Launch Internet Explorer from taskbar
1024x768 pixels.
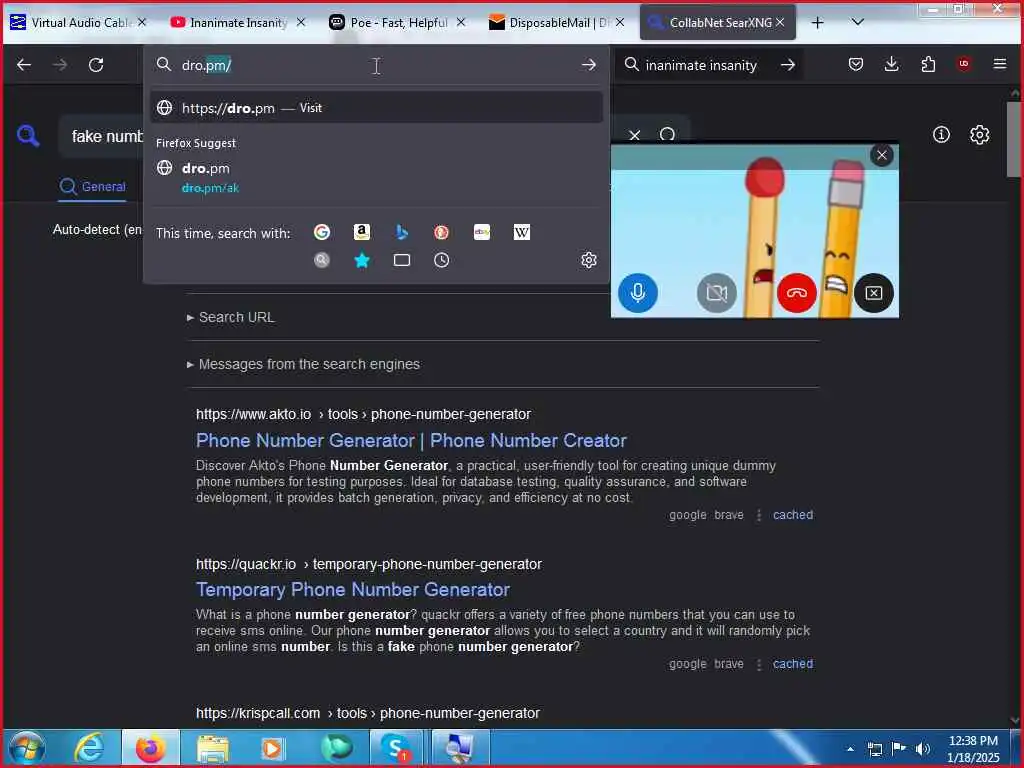click(x=89, y=748)
